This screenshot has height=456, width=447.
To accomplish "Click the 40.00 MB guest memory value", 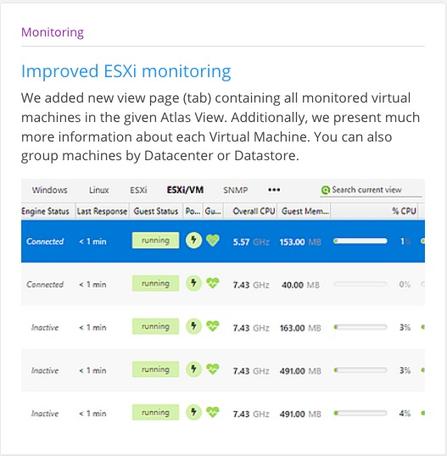I will point(301,285).
